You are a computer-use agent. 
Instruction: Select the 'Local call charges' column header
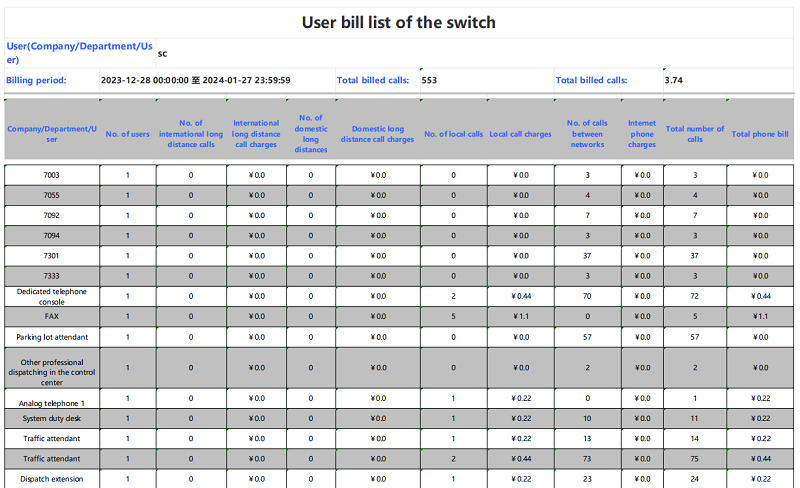click(520, 134)
